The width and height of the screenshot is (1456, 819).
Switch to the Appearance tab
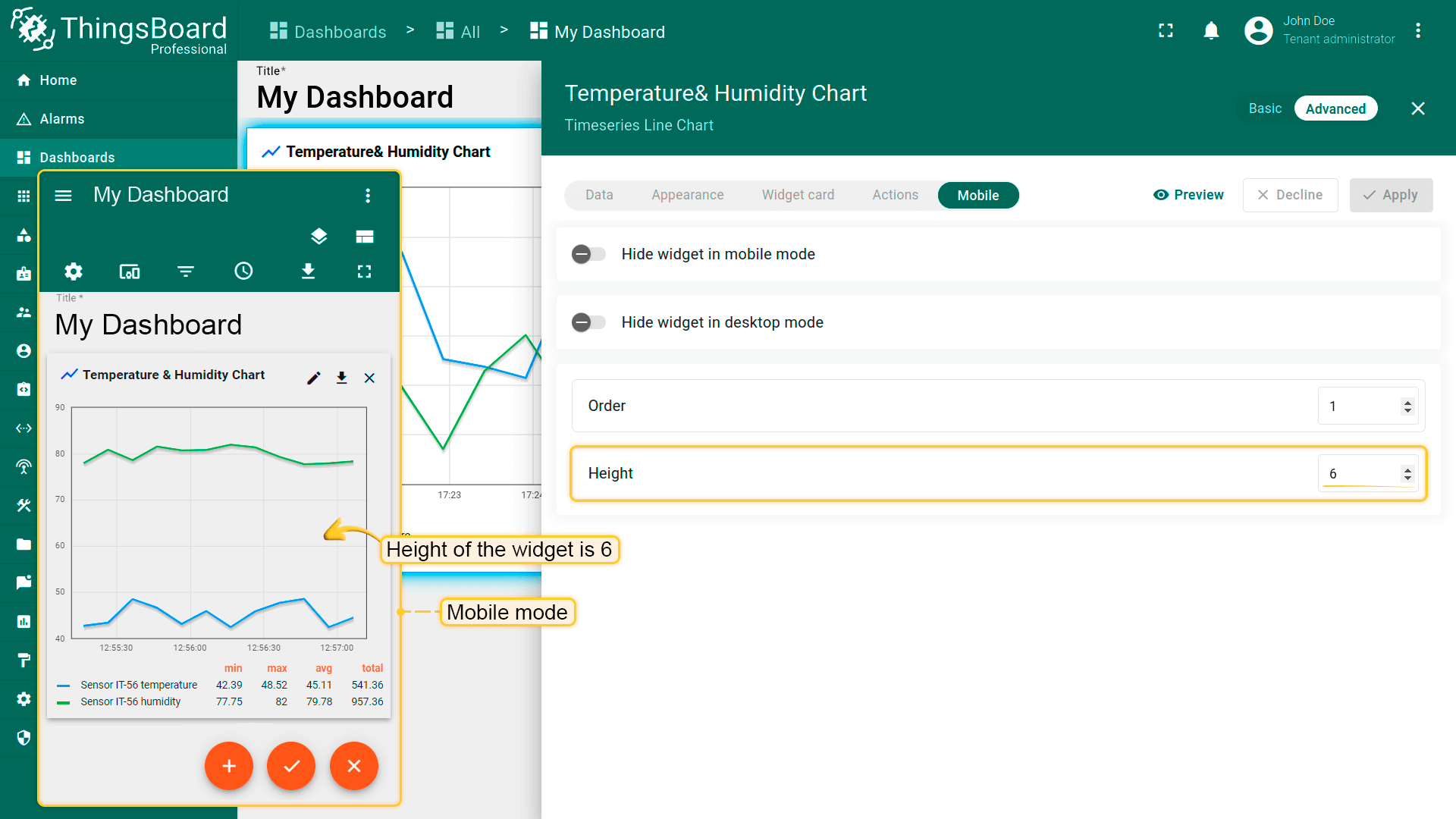687,195
